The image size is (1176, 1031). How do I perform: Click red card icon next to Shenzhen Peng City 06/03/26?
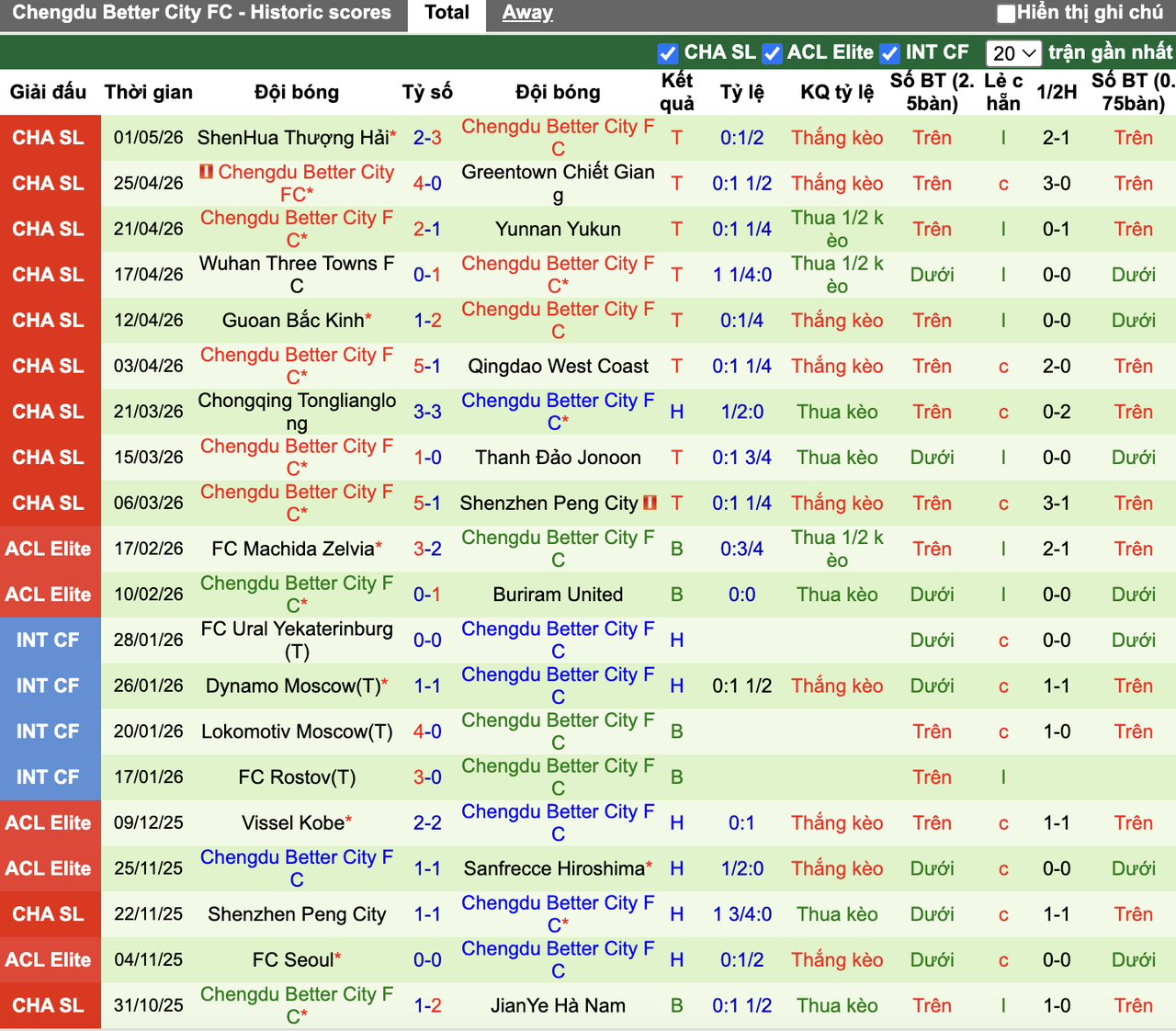(650, 503)
